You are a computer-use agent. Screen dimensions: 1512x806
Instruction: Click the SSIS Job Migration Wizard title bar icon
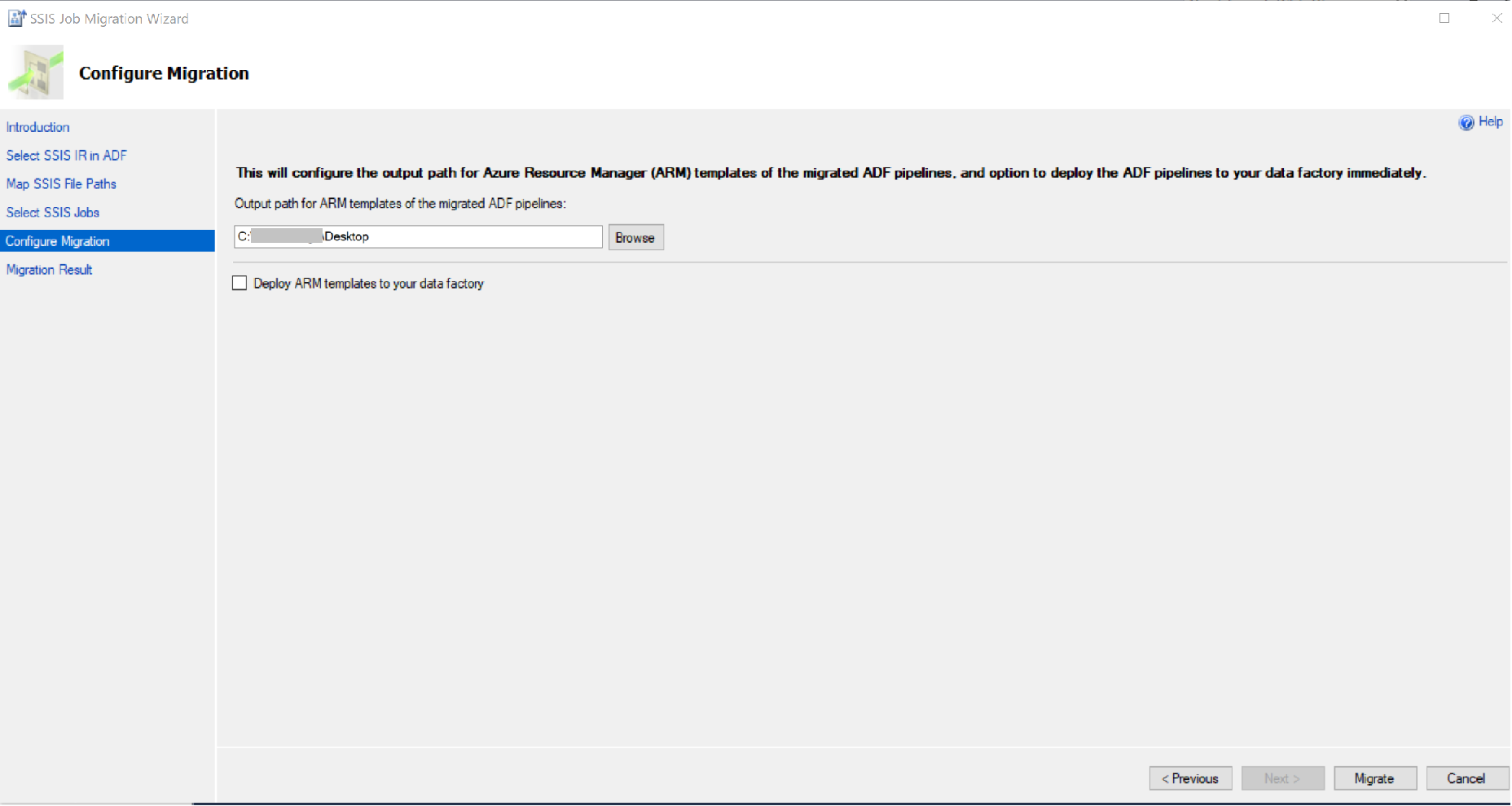tap(16, 18)
